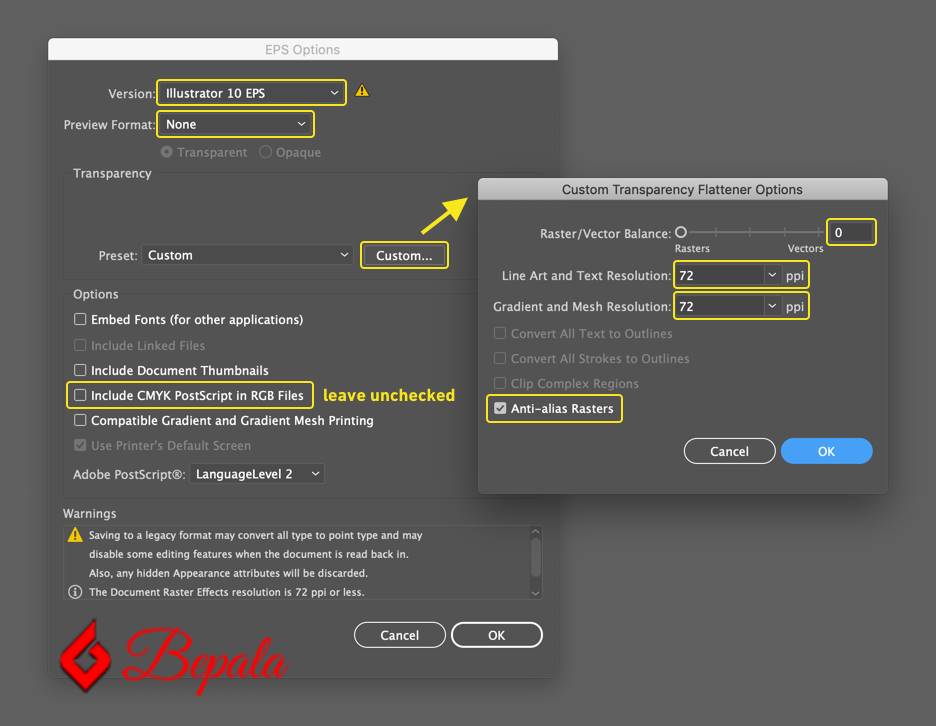
Task: Click the warning icon in the Warnings panel
Action: click(73, 535)
